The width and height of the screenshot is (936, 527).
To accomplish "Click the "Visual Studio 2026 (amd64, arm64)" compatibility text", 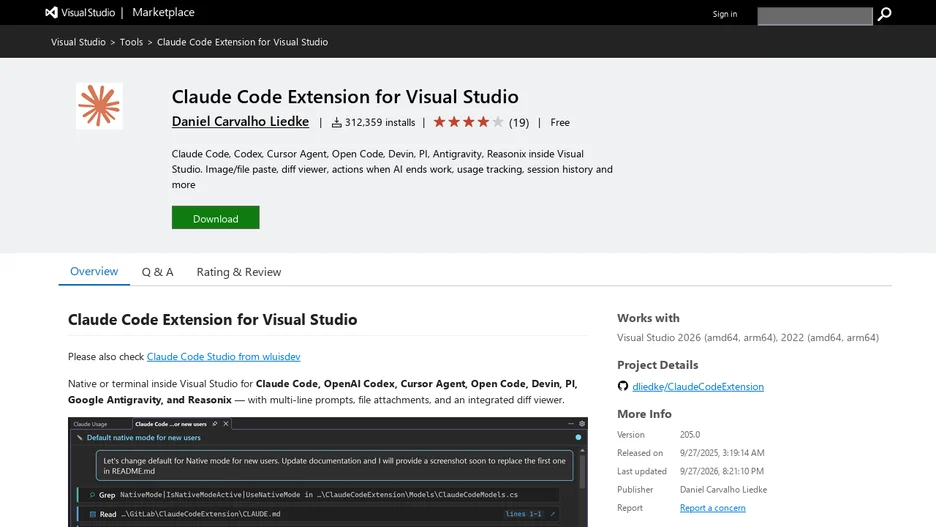I will pos(697,337).
